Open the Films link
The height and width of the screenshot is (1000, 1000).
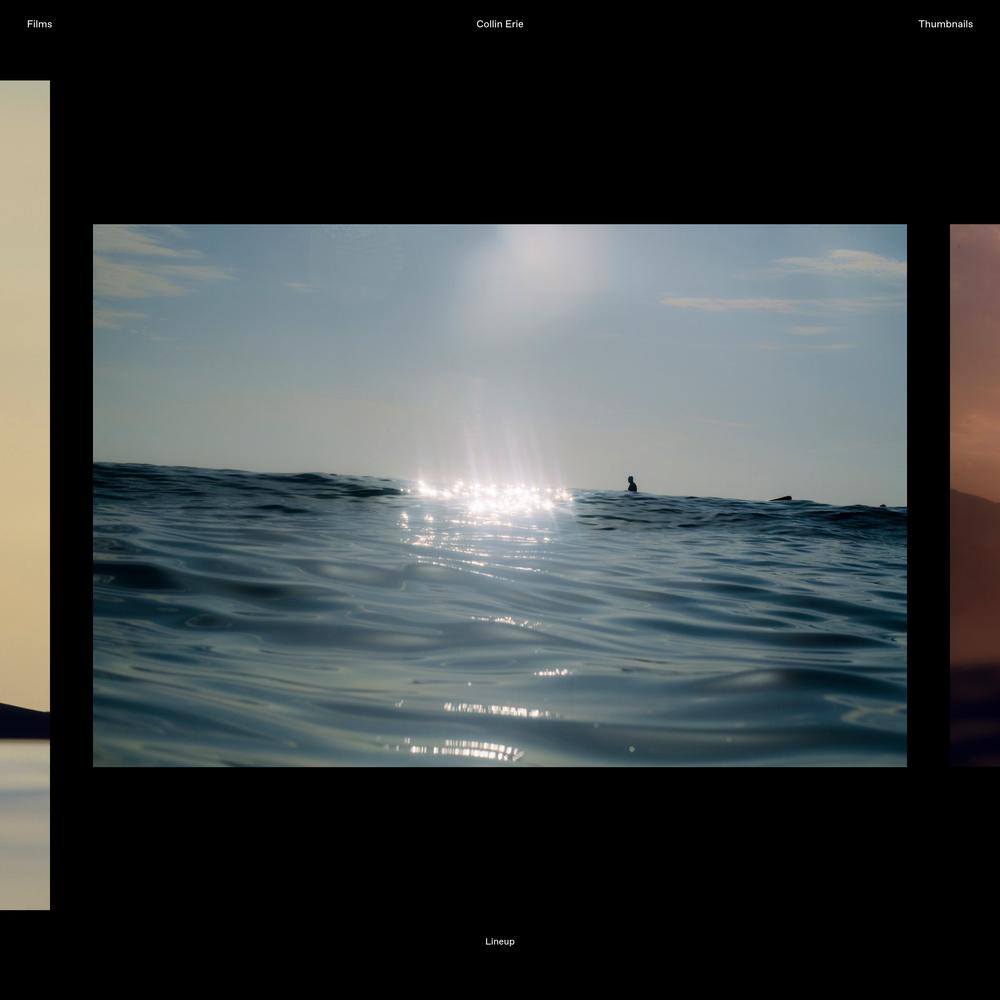[x=40, y=24]
